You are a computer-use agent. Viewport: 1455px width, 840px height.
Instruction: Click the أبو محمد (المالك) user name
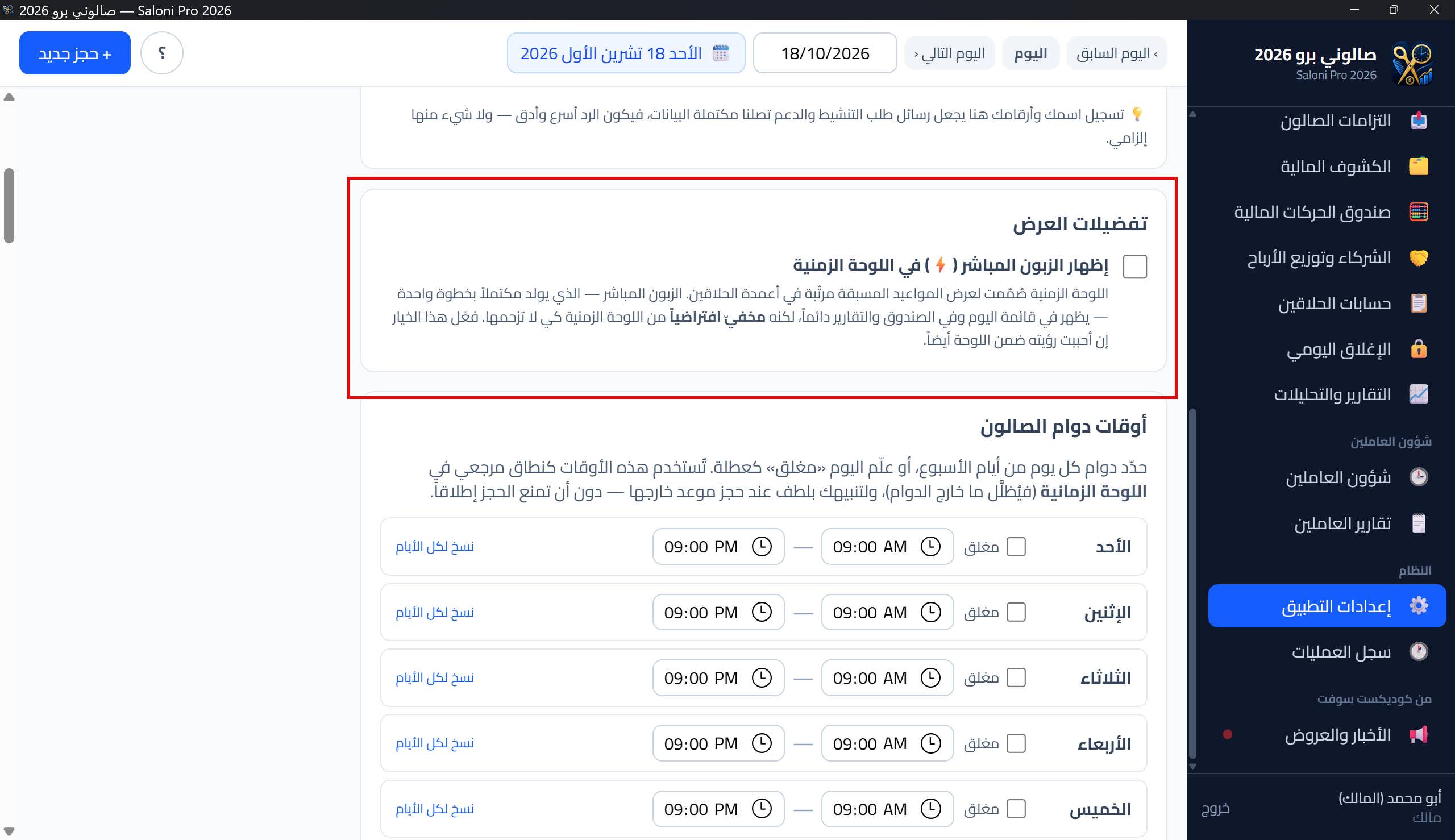click(x=1389, y=797)
